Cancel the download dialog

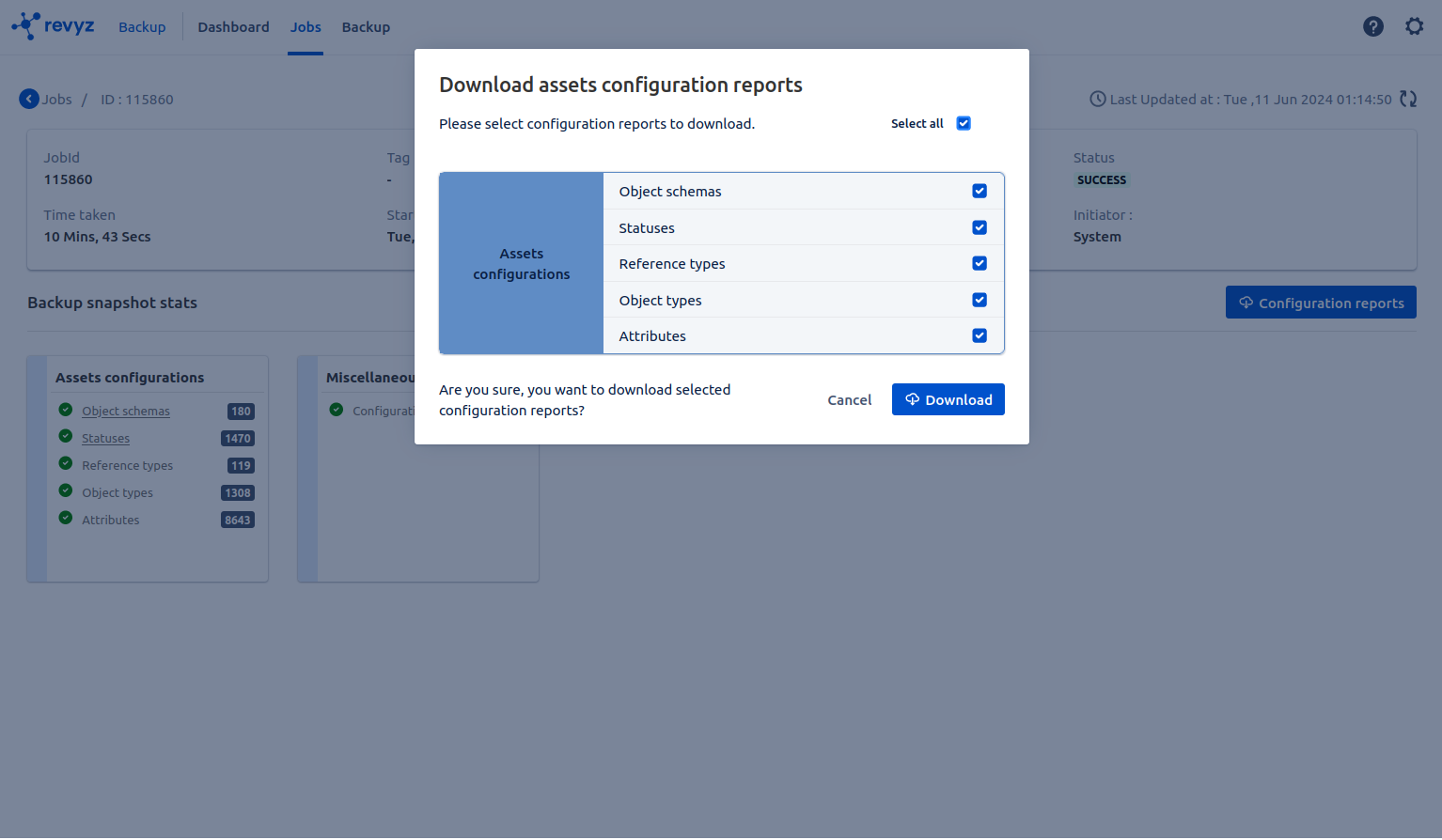point(849,400)
